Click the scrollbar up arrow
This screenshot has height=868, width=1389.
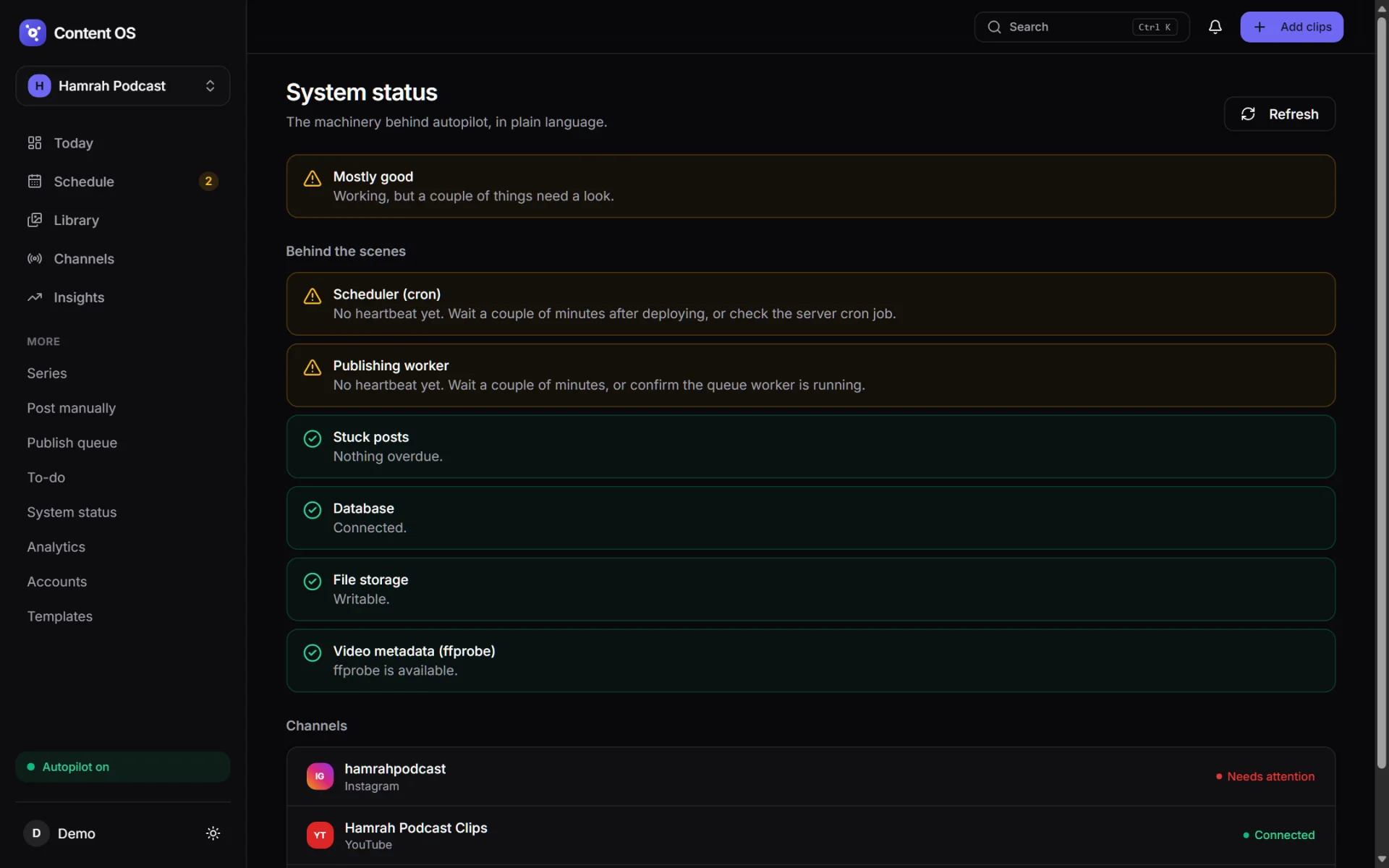coord(1382,9)
